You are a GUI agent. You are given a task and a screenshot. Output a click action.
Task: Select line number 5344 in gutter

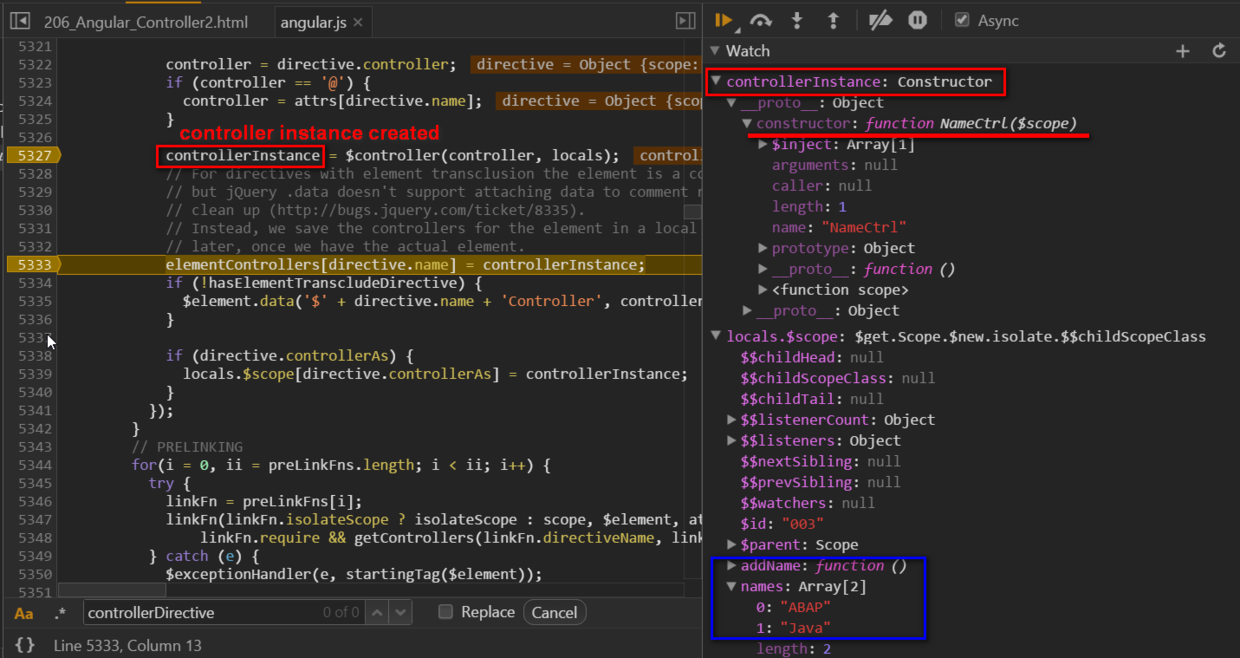(35, 465)
